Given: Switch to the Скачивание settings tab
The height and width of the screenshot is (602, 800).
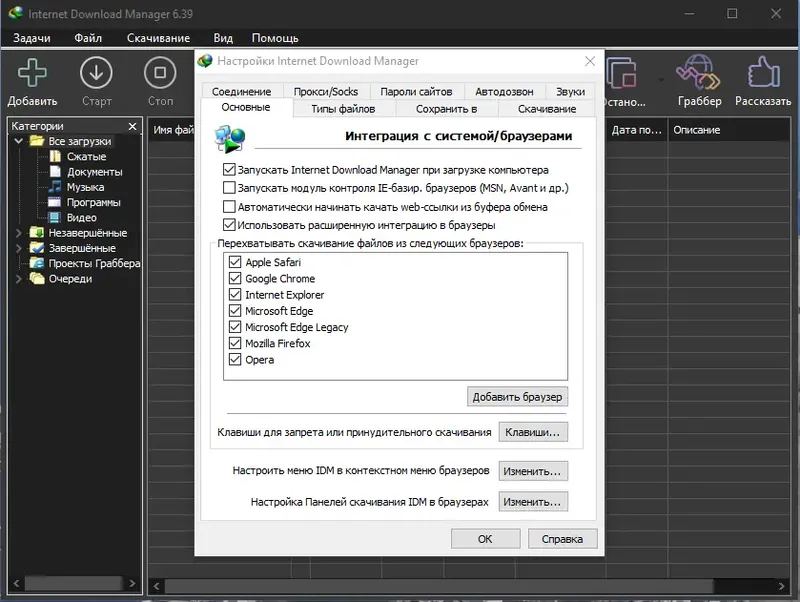Looking at the screenshot, I should coord(547,109).
